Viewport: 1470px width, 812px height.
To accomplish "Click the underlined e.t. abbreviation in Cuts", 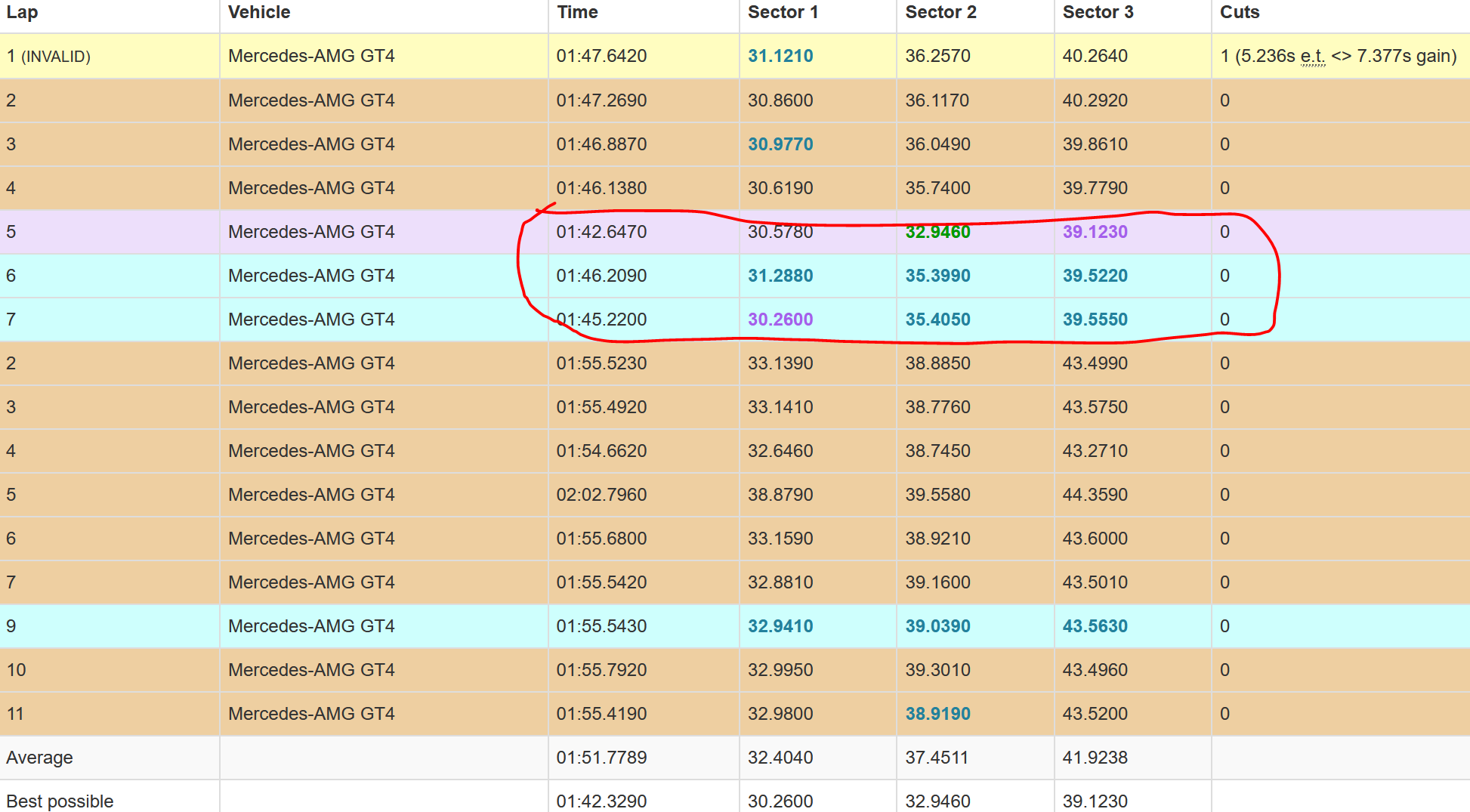I will click(x=1312, y=57).
